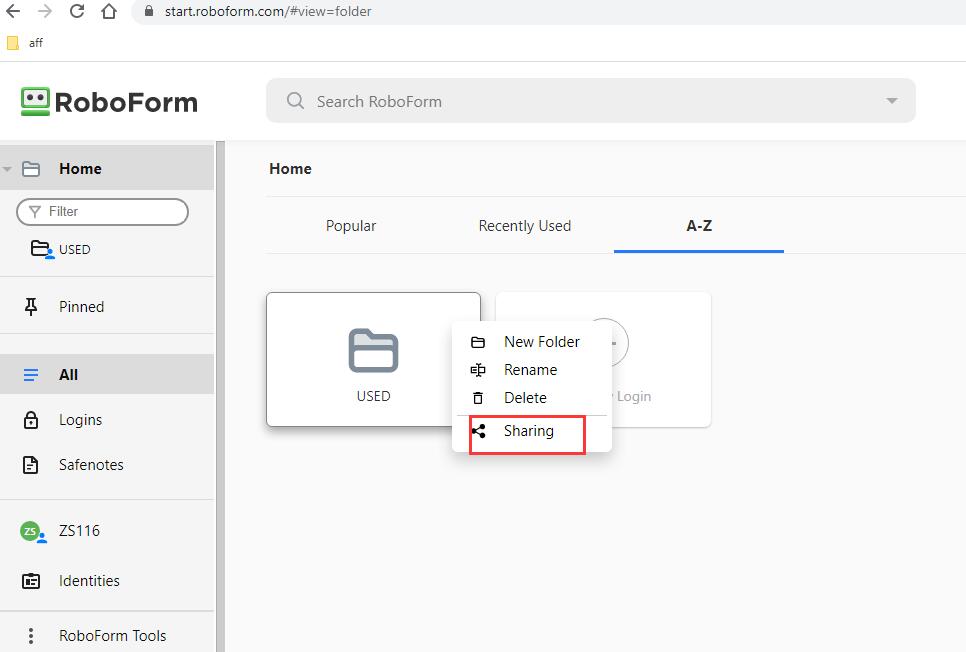Switch to the Popular tab
Viewport: 966px width, 652px height.
click(x=351, y=226)
